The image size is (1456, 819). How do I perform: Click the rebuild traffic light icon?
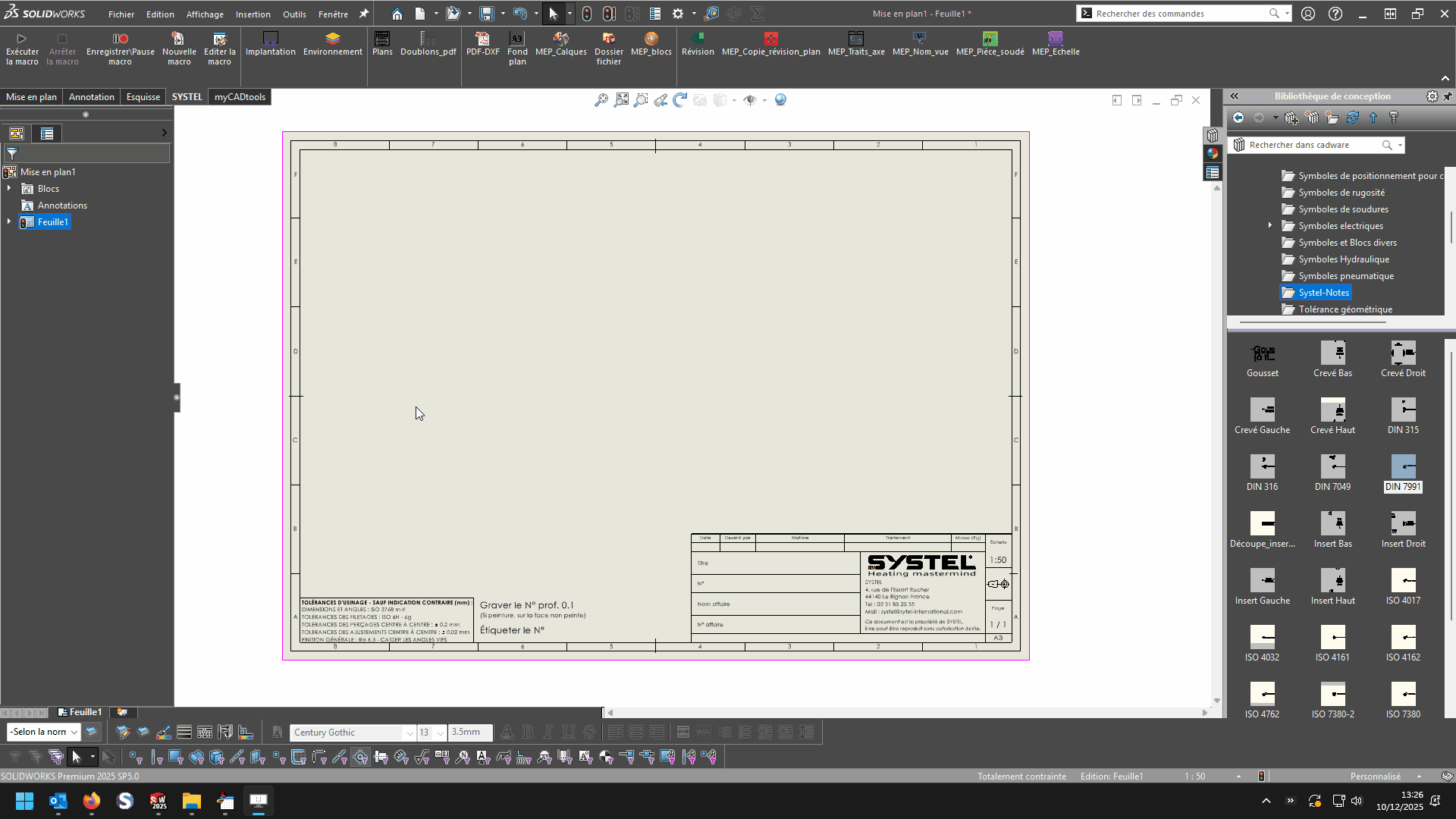click(x=587, y=14)
